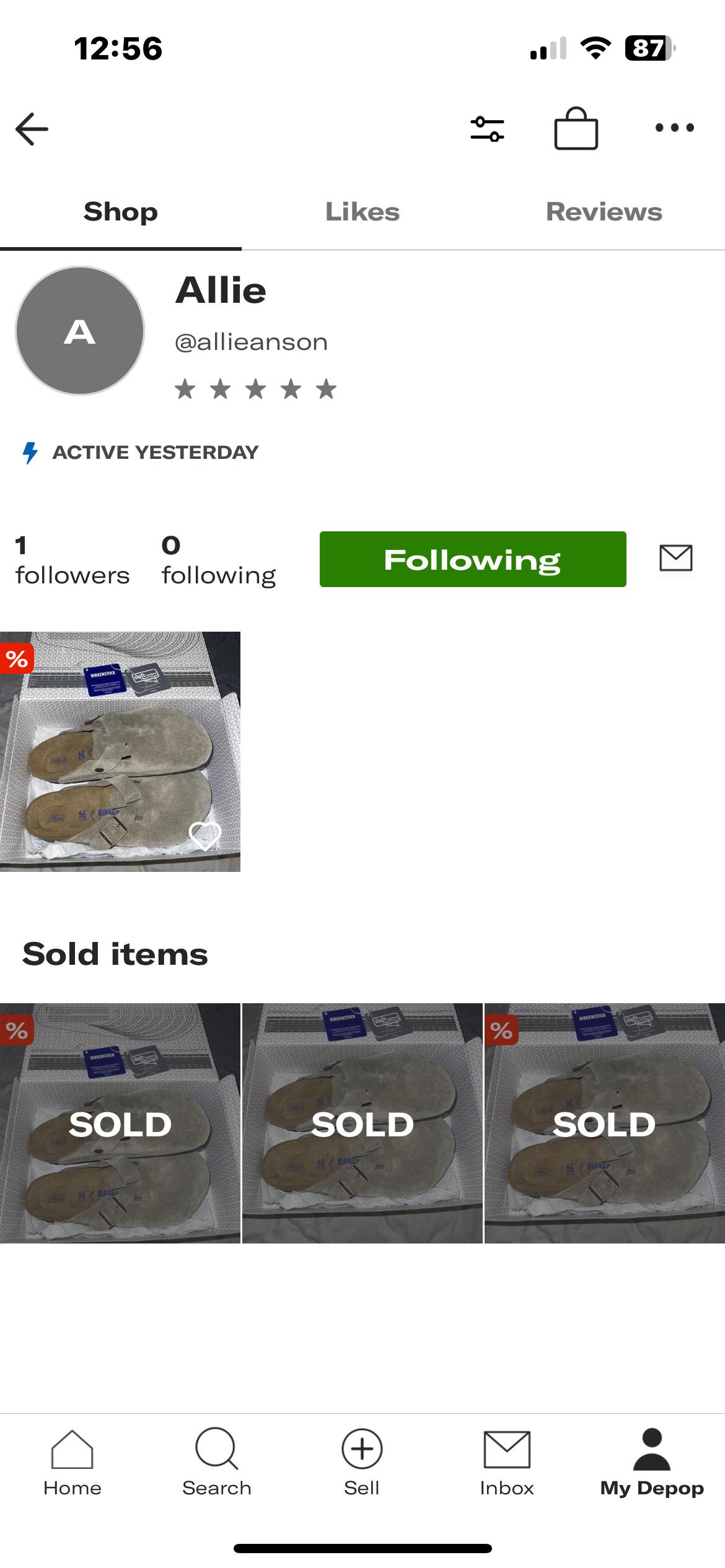Tap the five-star rating row
725x1568 pixels.
(x=256, y=389)
